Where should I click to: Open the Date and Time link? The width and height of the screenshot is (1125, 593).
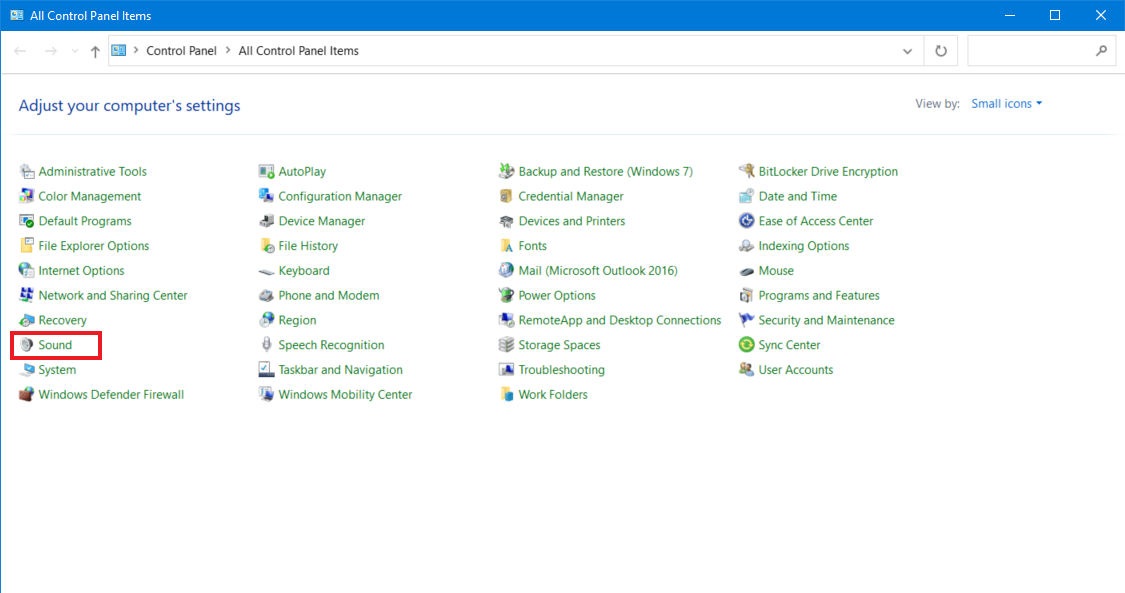[798, 196]
